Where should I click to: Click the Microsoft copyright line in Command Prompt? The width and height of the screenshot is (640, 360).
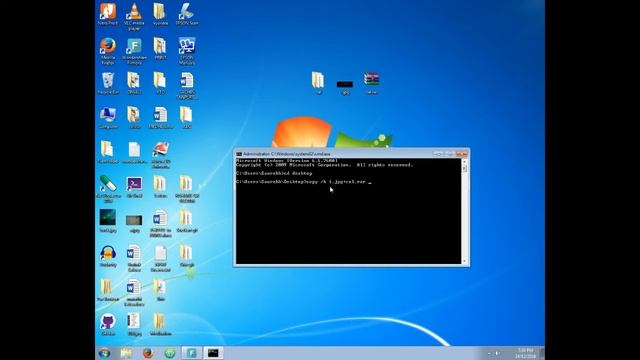click(324, 165)
